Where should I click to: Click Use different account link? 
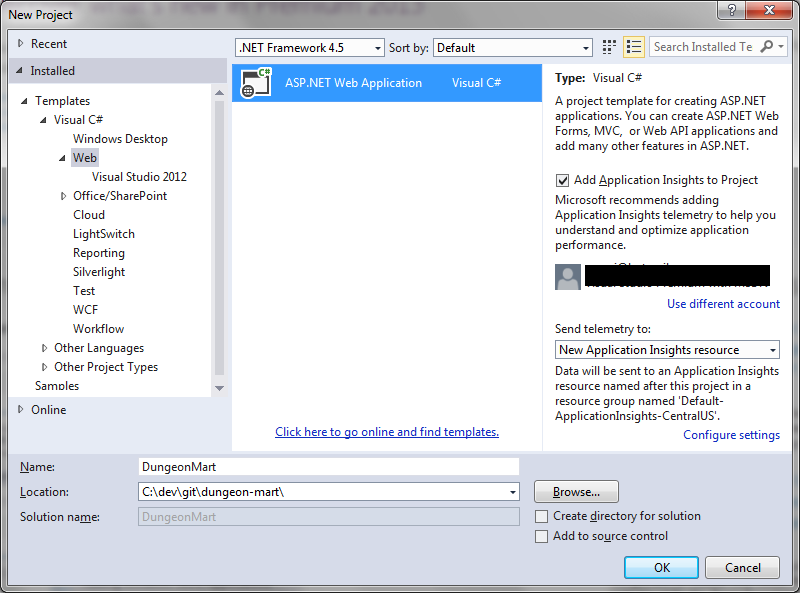[x=723, y=304]
